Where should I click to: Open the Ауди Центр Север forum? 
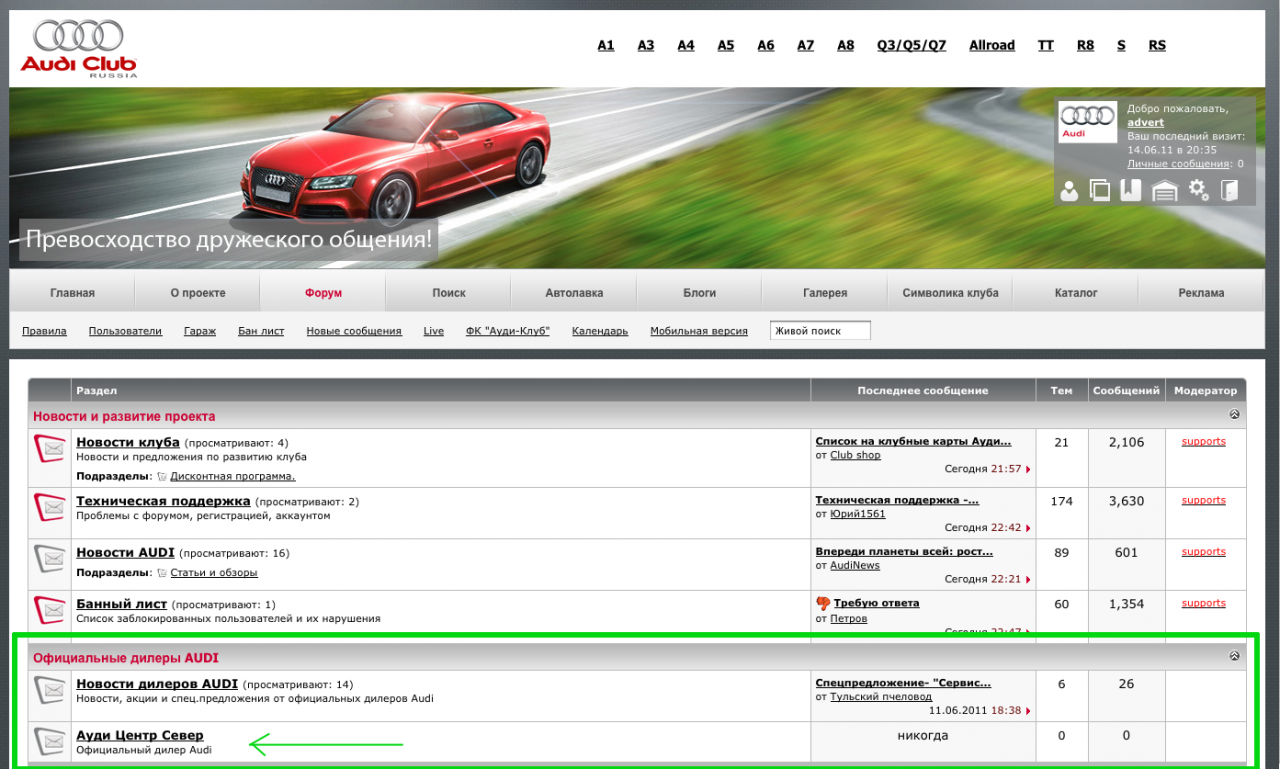click(x=140, y=735)
